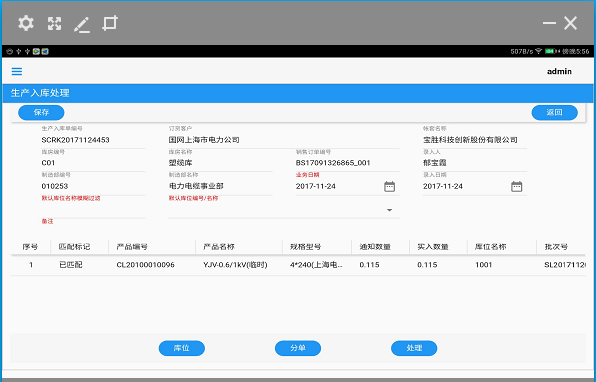Open the 业务日期 calendar picker icon
The width and height of the screenshot is (596, 382).
[389, 186]
